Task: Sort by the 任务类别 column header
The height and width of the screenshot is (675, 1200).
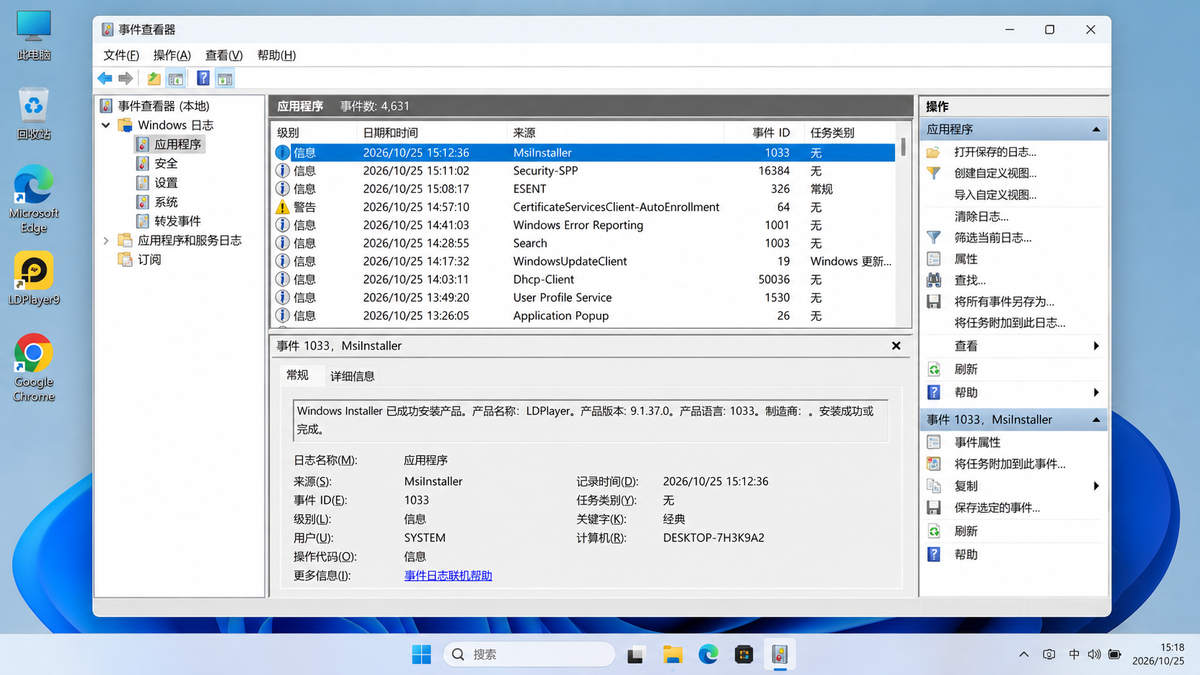Action: [850, 133]
